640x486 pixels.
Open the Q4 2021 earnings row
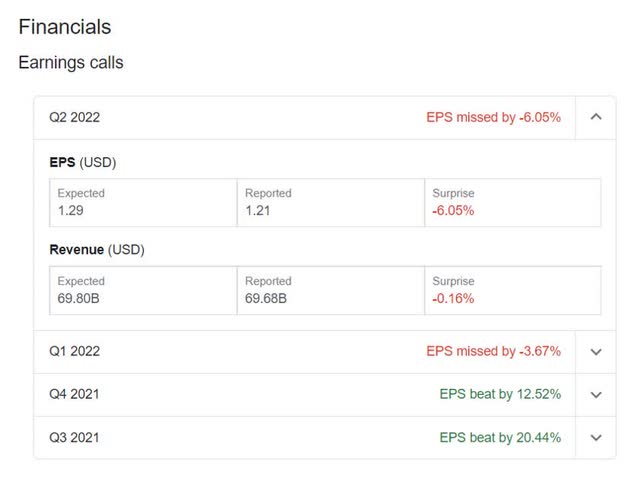click(x=74, y=395)
